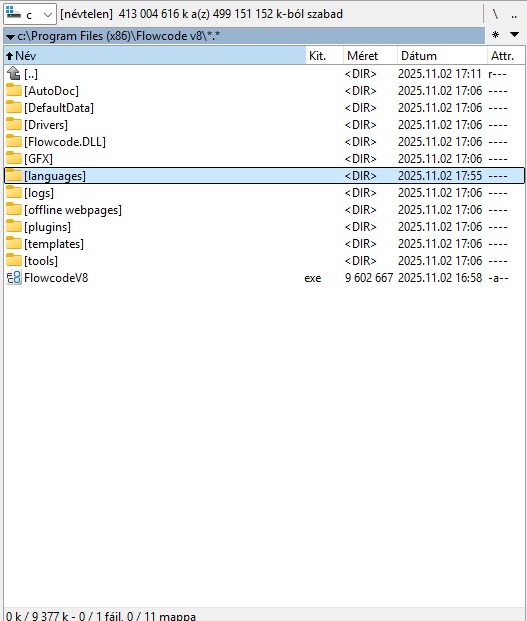
Task: Select the [AutoDoc] folder name
Action: click(51, 91)
